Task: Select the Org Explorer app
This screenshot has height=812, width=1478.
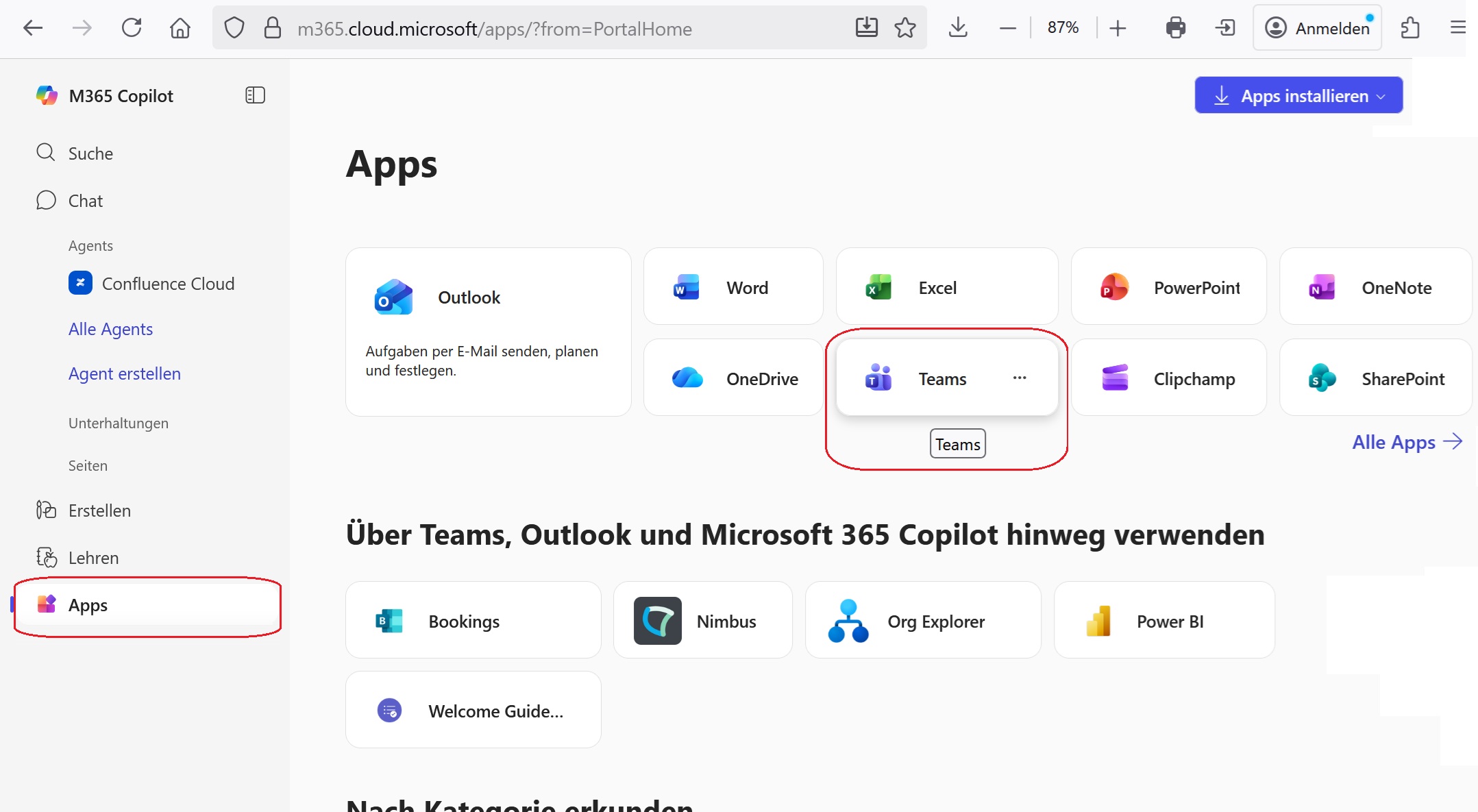Action: [x=923, y=620]
